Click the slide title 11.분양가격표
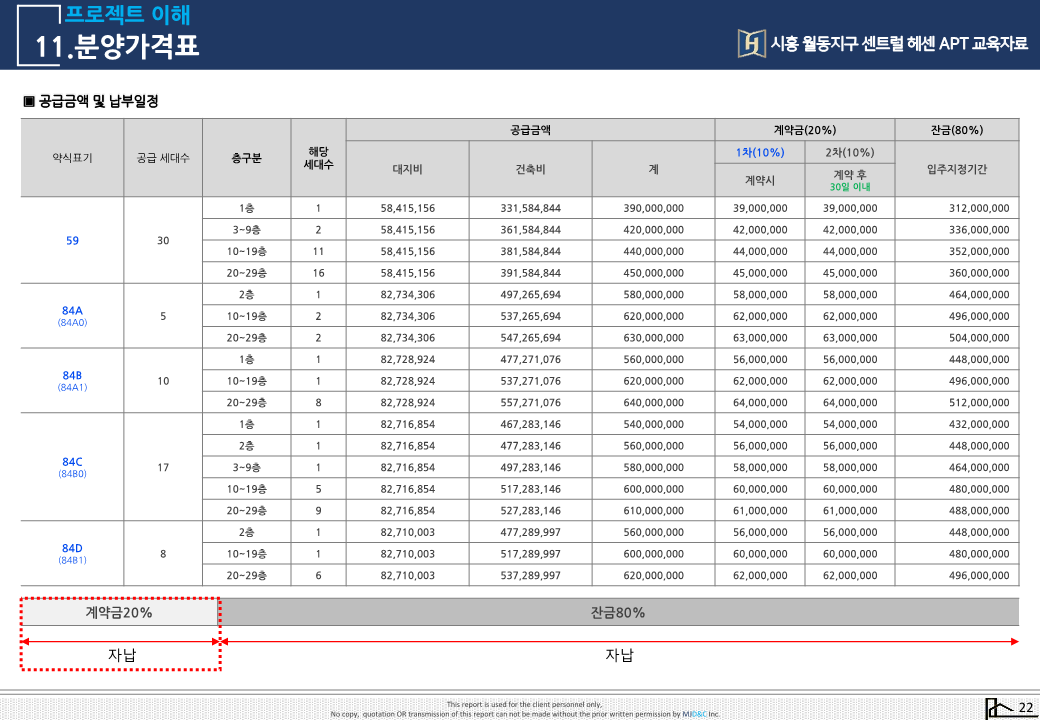This screenshot has height=720, width=1040. click(117, 46)
